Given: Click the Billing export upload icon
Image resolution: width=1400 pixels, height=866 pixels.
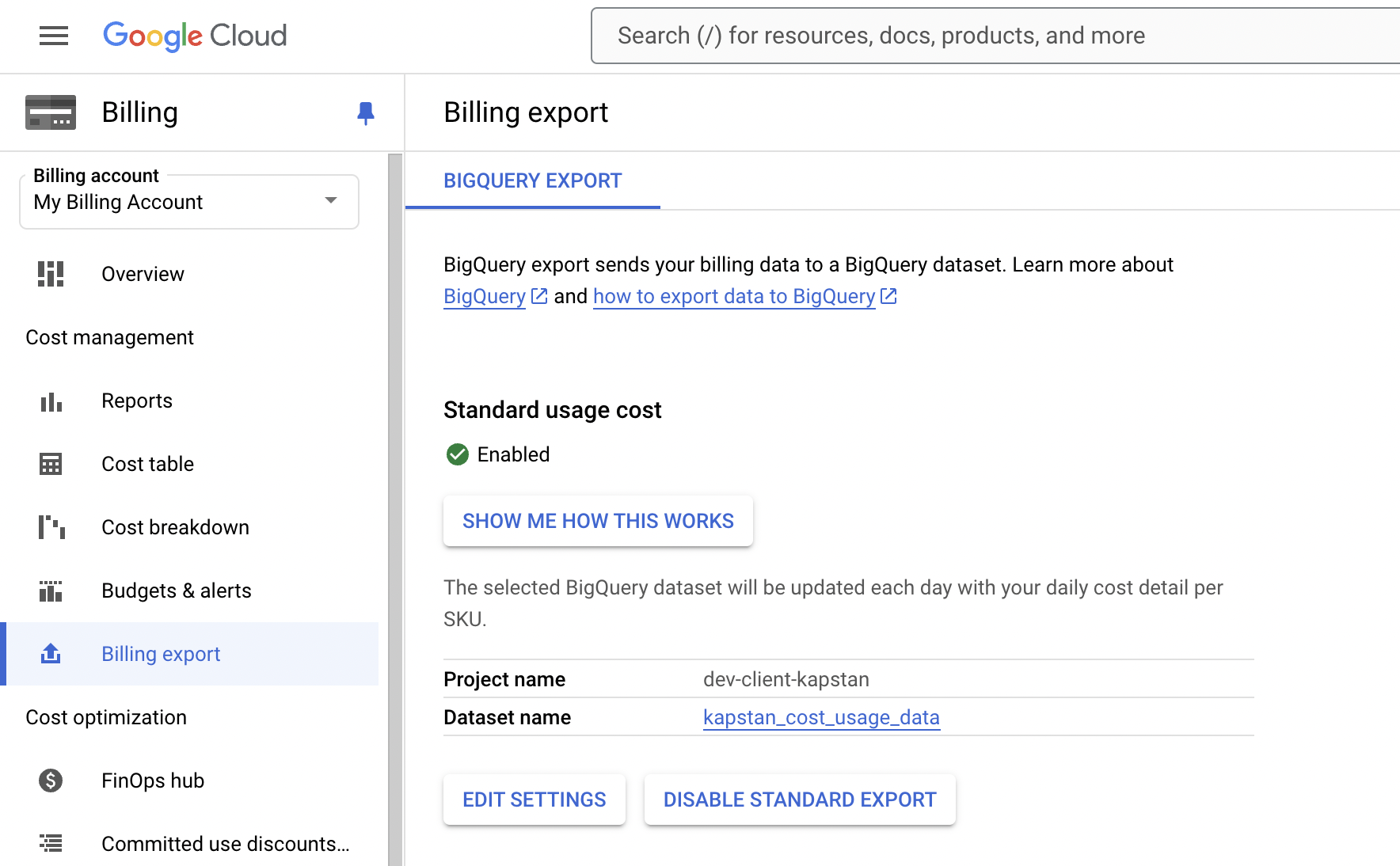Looking at the screenshot, I should coord(51,654).
